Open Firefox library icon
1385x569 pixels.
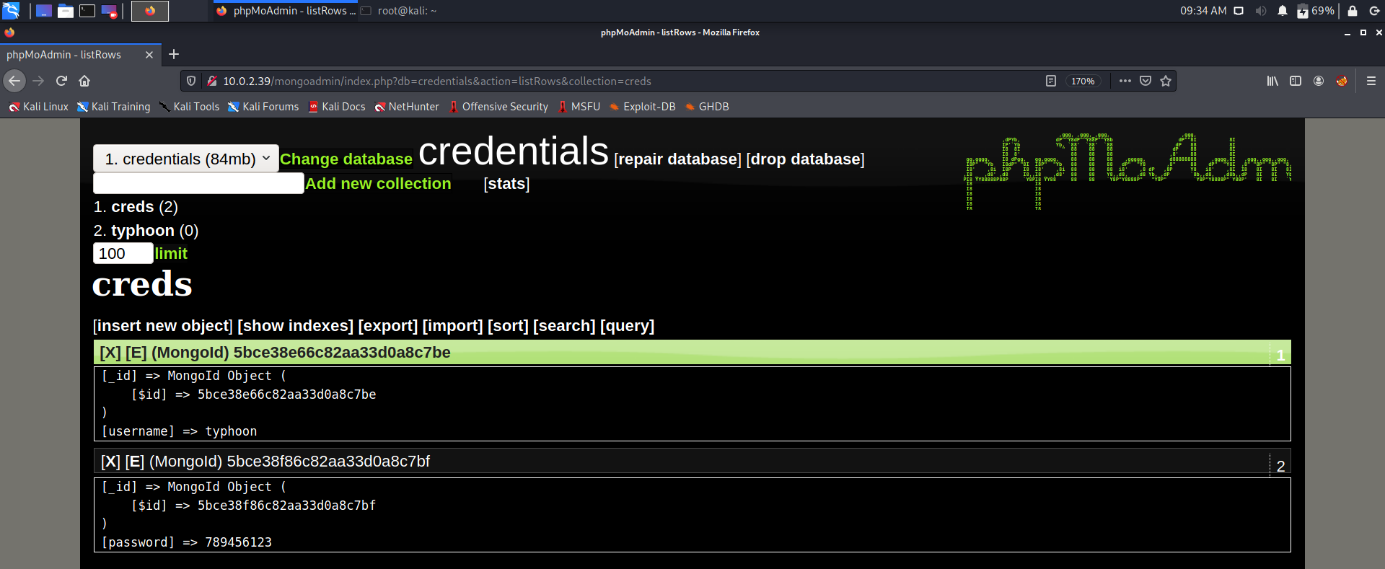click(1273, 81)
